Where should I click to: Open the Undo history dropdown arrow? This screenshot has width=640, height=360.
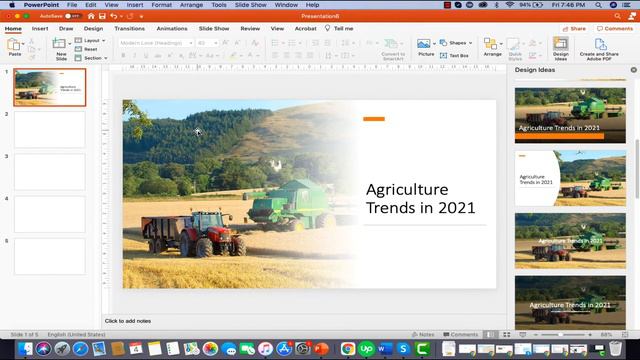pyautogui.click(x=121, y=17)
